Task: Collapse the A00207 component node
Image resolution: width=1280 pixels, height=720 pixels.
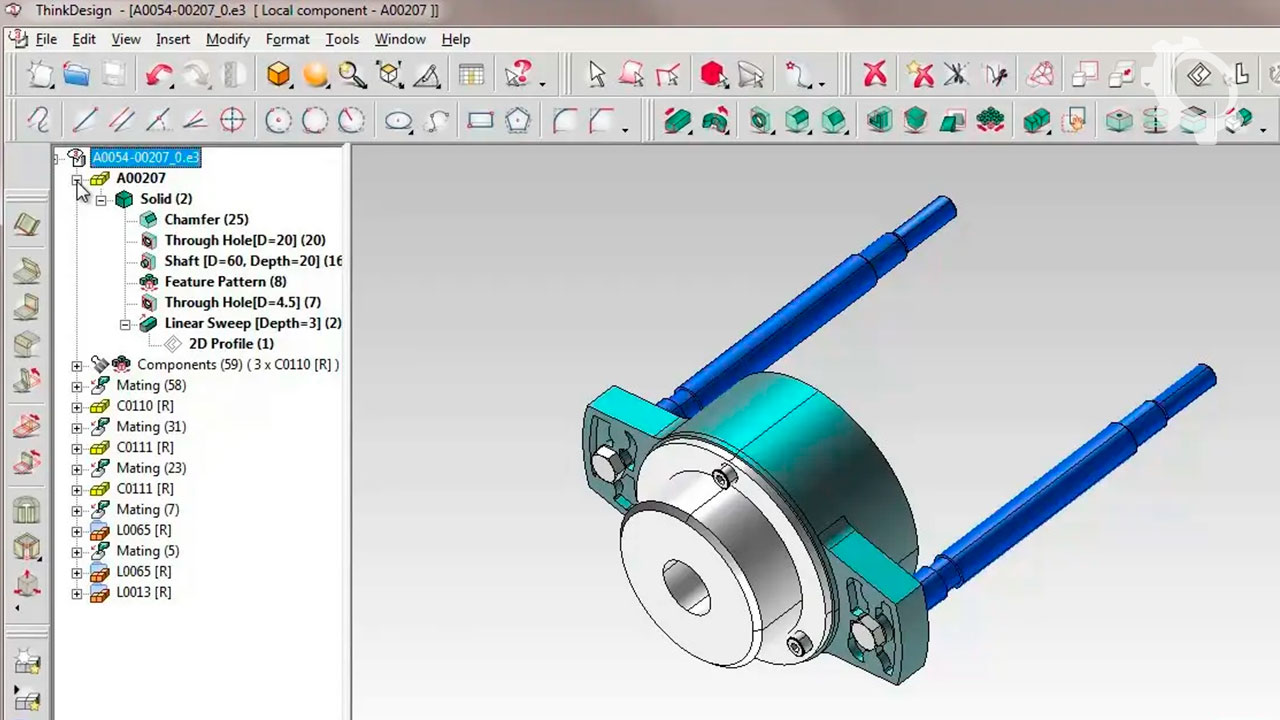Action: click(77, 179)
